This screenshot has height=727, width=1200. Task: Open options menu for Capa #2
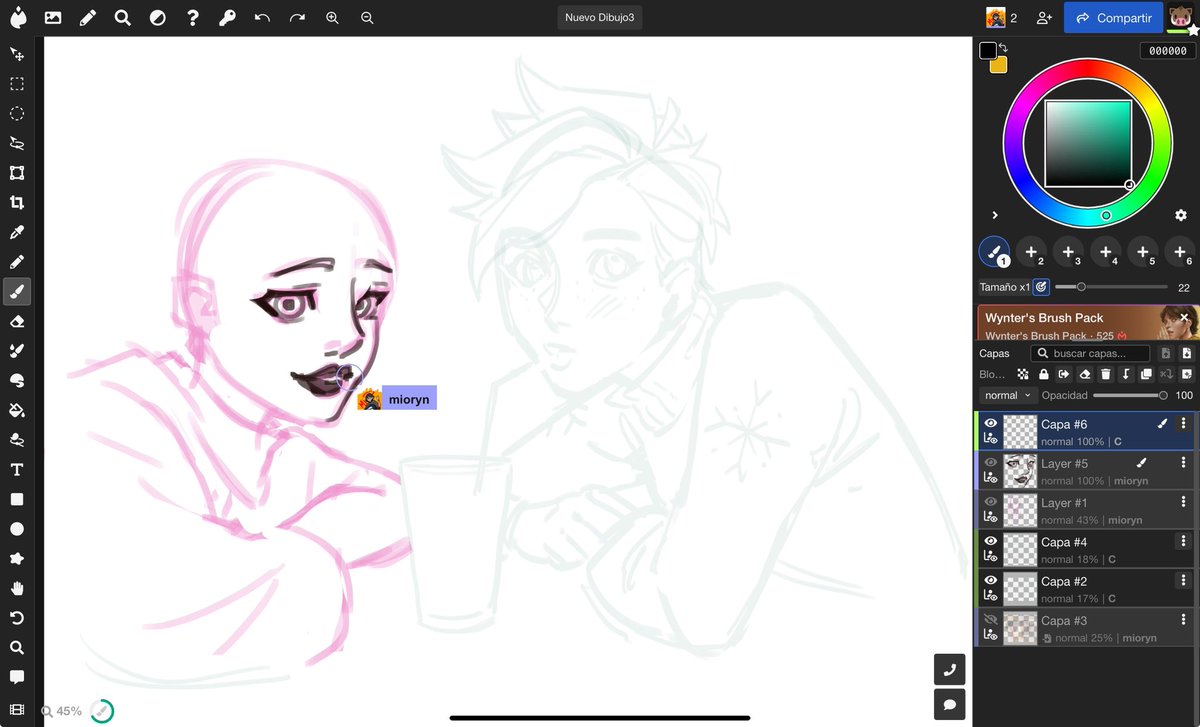[1183, 580]
